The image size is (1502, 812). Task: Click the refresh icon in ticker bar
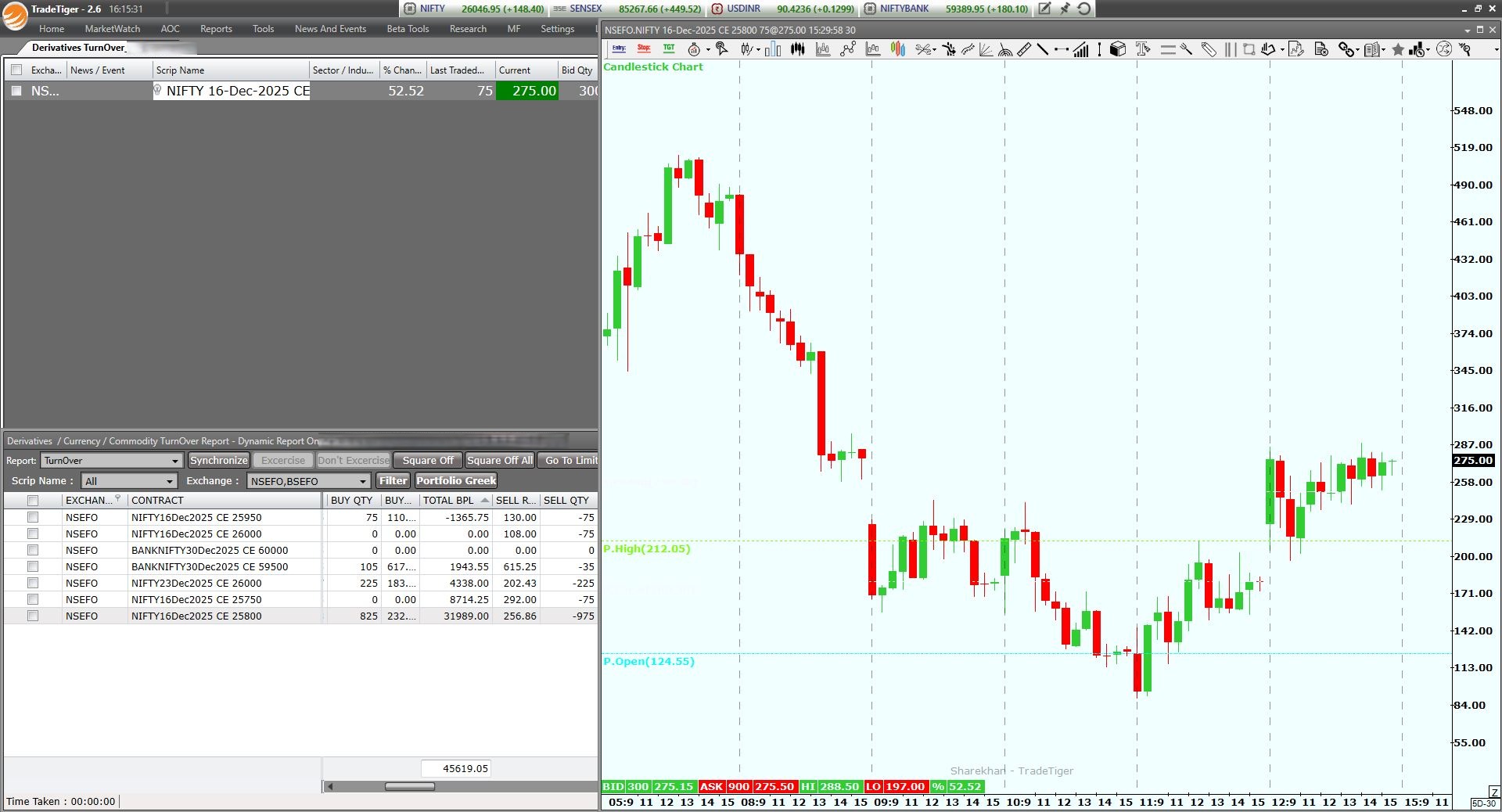click(x=1084, y=9)
